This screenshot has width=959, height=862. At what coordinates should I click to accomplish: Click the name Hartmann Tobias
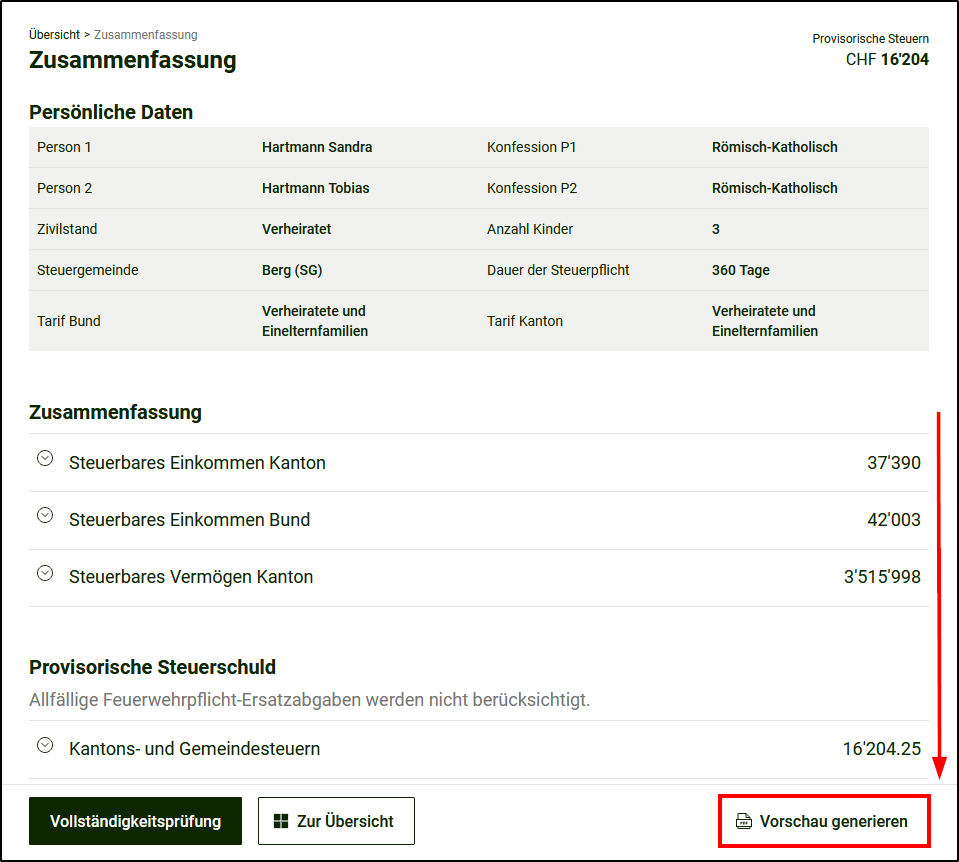(315, 188)
